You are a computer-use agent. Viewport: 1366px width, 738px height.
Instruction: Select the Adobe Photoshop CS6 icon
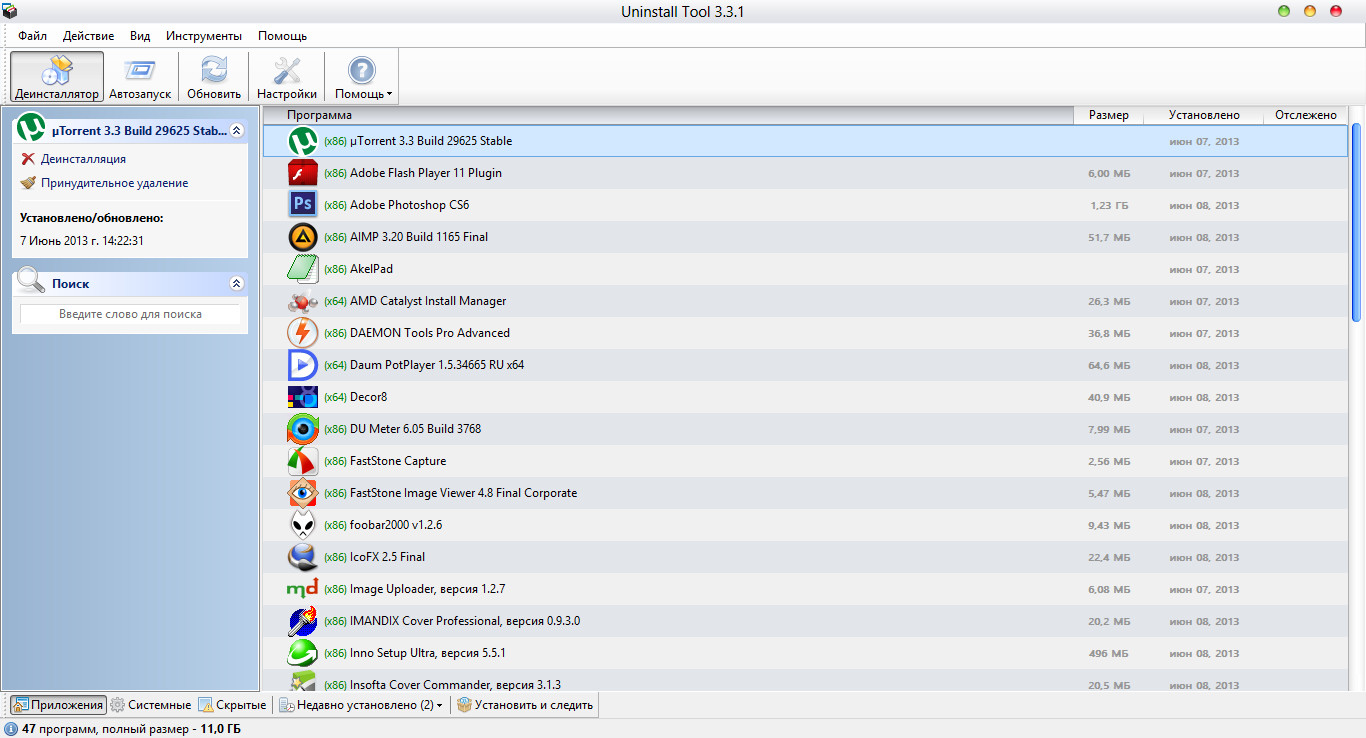302,205
